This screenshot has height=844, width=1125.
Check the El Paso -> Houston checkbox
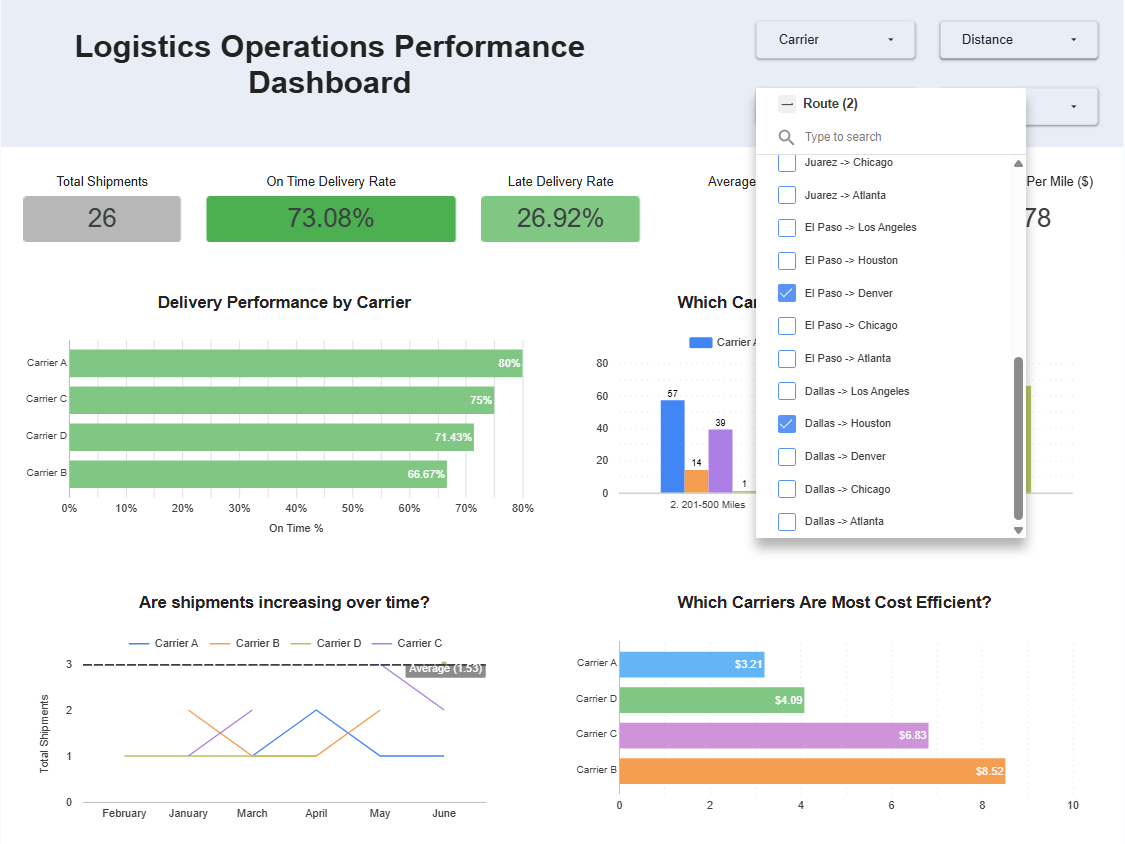pos(787,261)
